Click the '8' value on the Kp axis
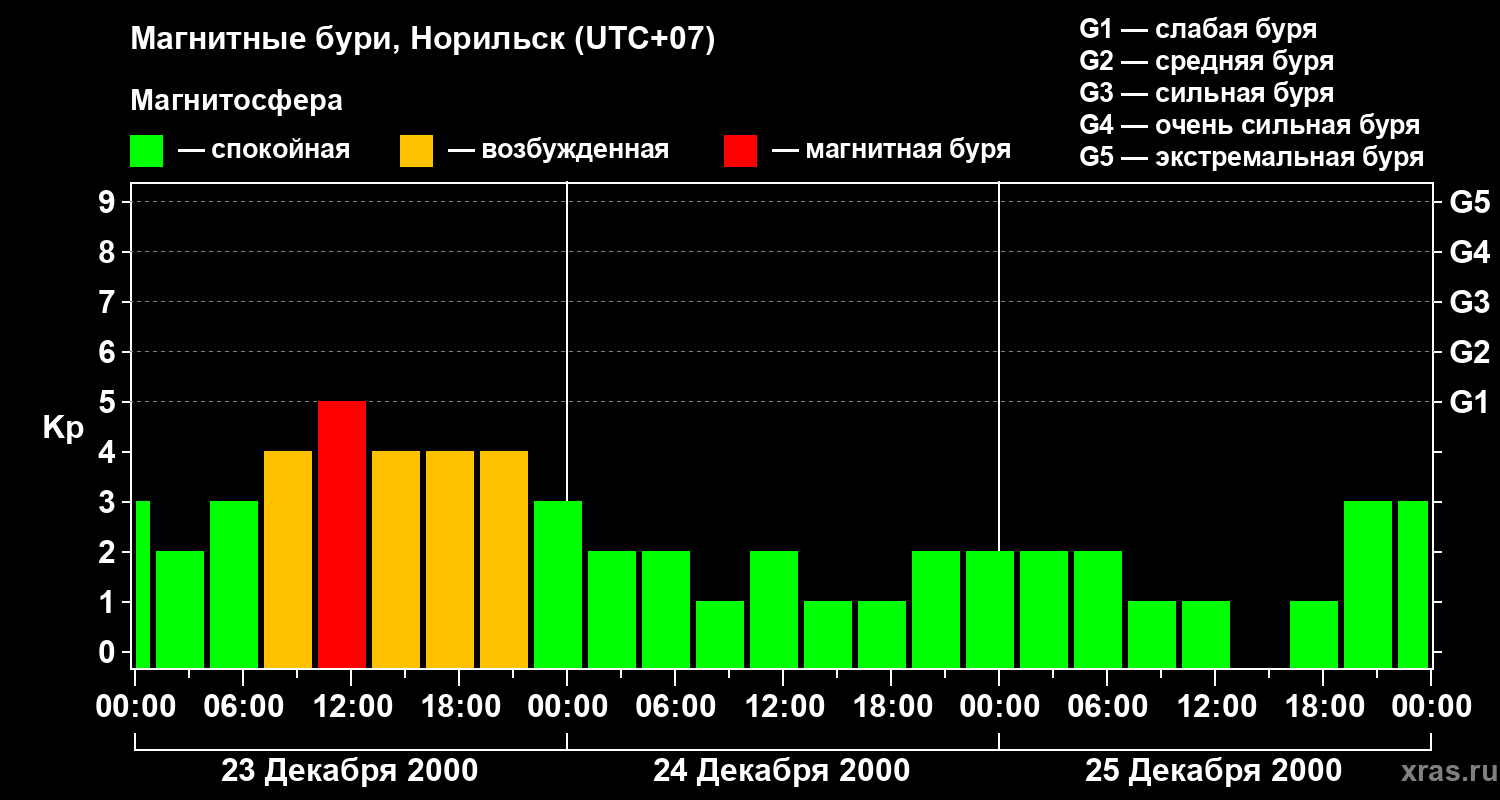Screen dimensions: 1500x800 pyautogui.click(x=109, y=252)
